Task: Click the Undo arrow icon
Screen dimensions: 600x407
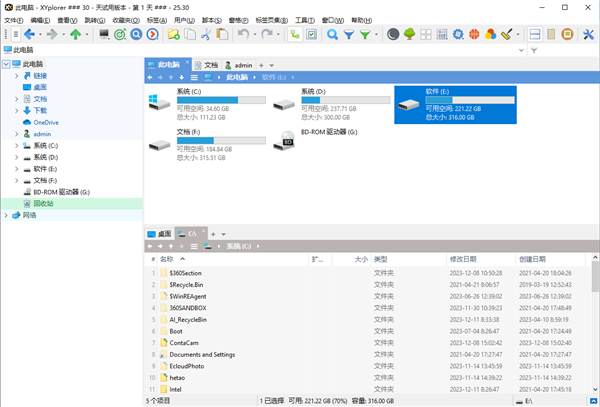Action: tap(243, 34)
